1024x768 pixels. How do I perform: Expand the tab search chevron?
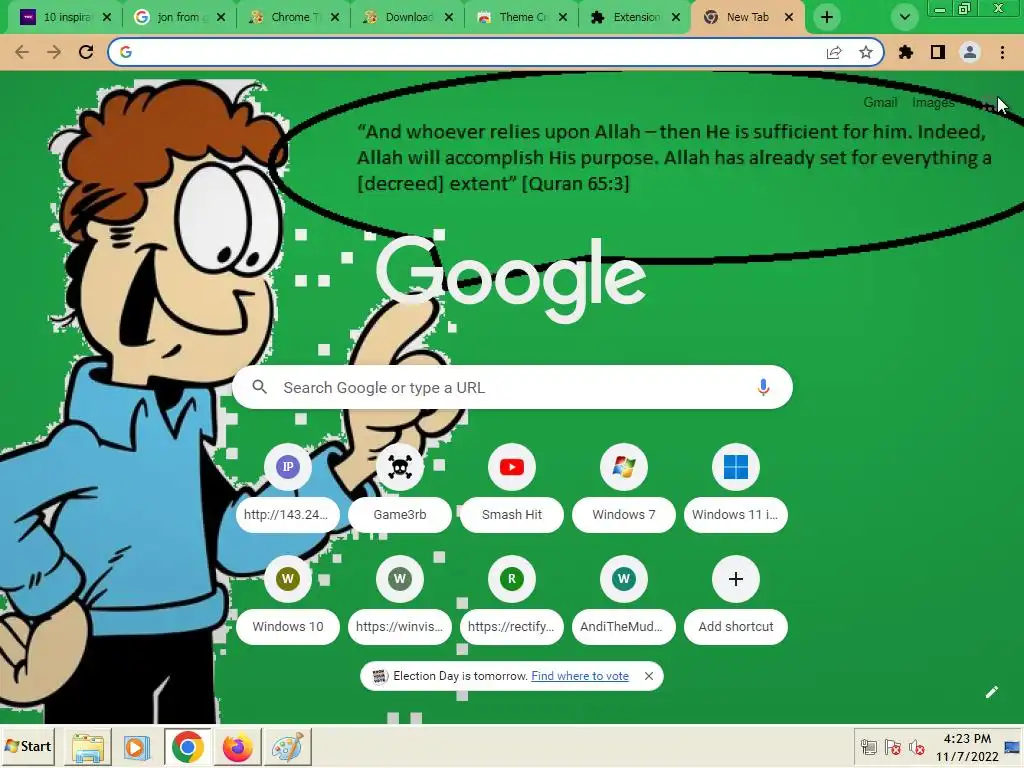pos(904,17)
